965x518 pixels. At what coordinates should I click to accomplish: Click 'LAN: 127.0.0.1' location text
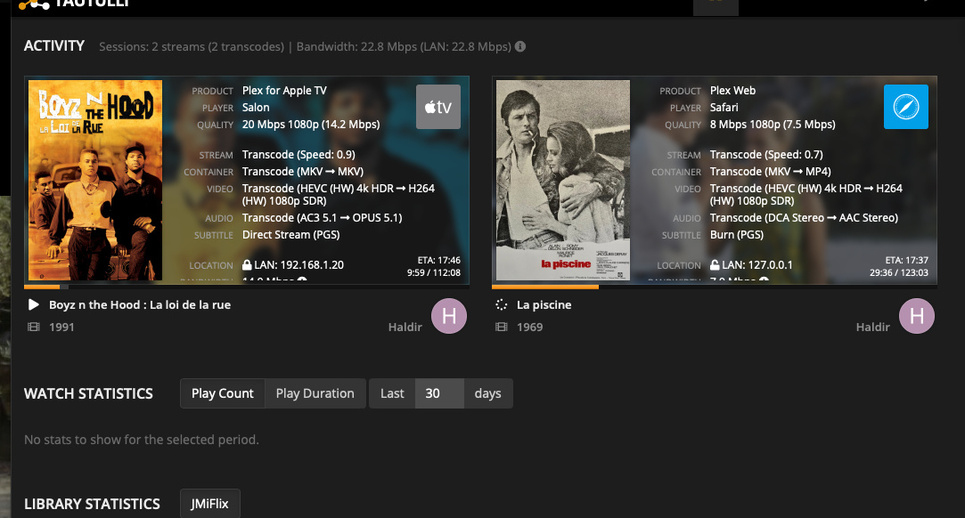point(757,265)
